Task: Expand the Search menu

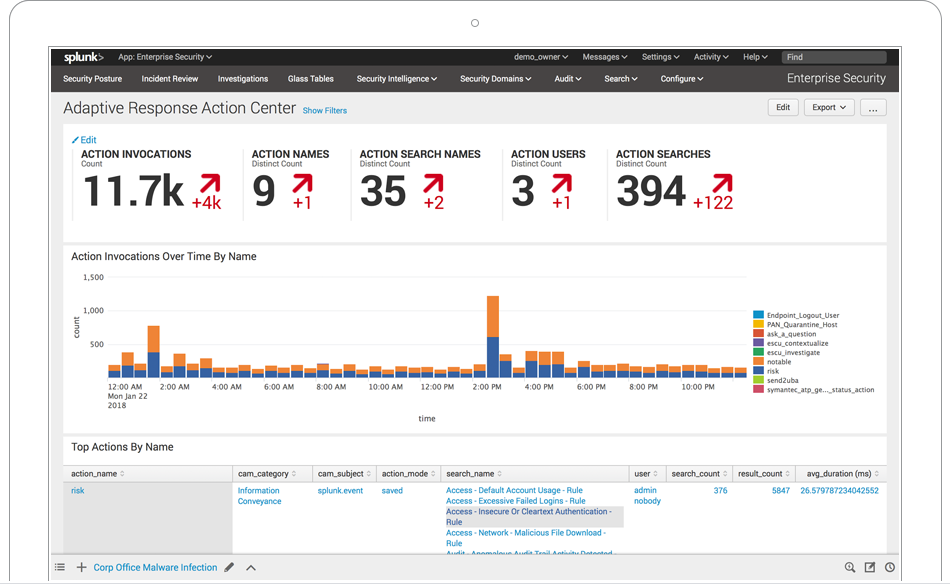Action: click(x=620, y=79)
